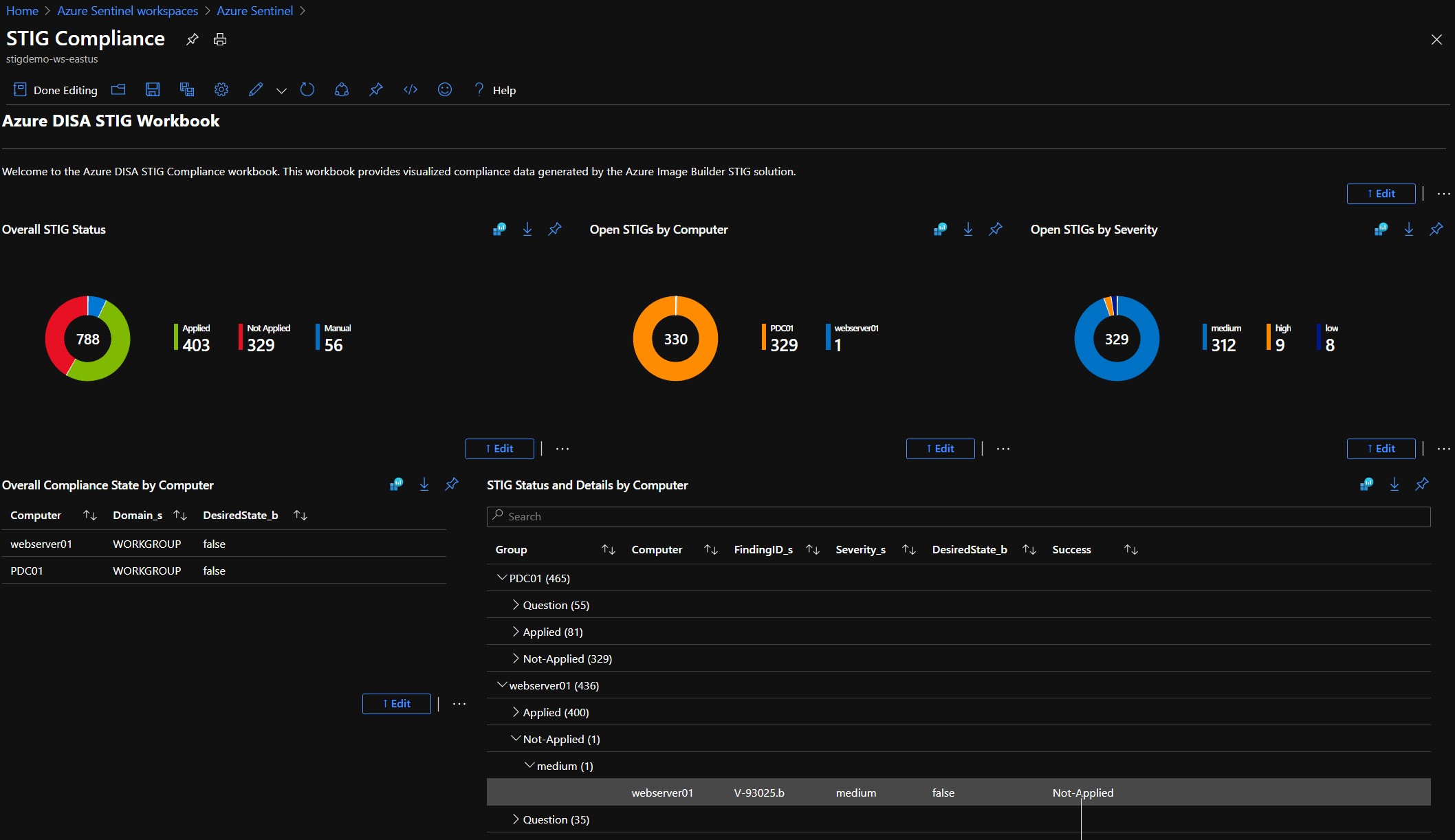Sort compliance table by Computer column

90,515
